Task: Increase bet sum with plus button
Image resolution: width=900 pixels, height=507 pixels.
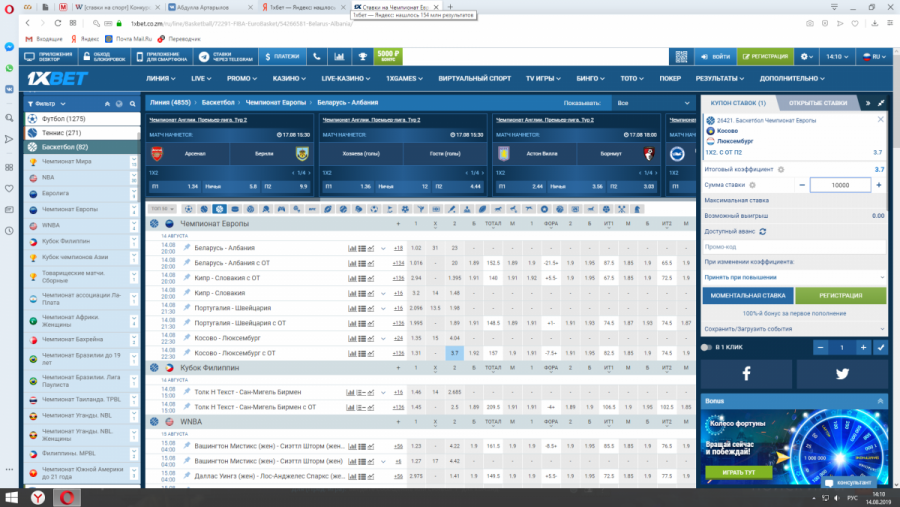Action: pos(880,185)
